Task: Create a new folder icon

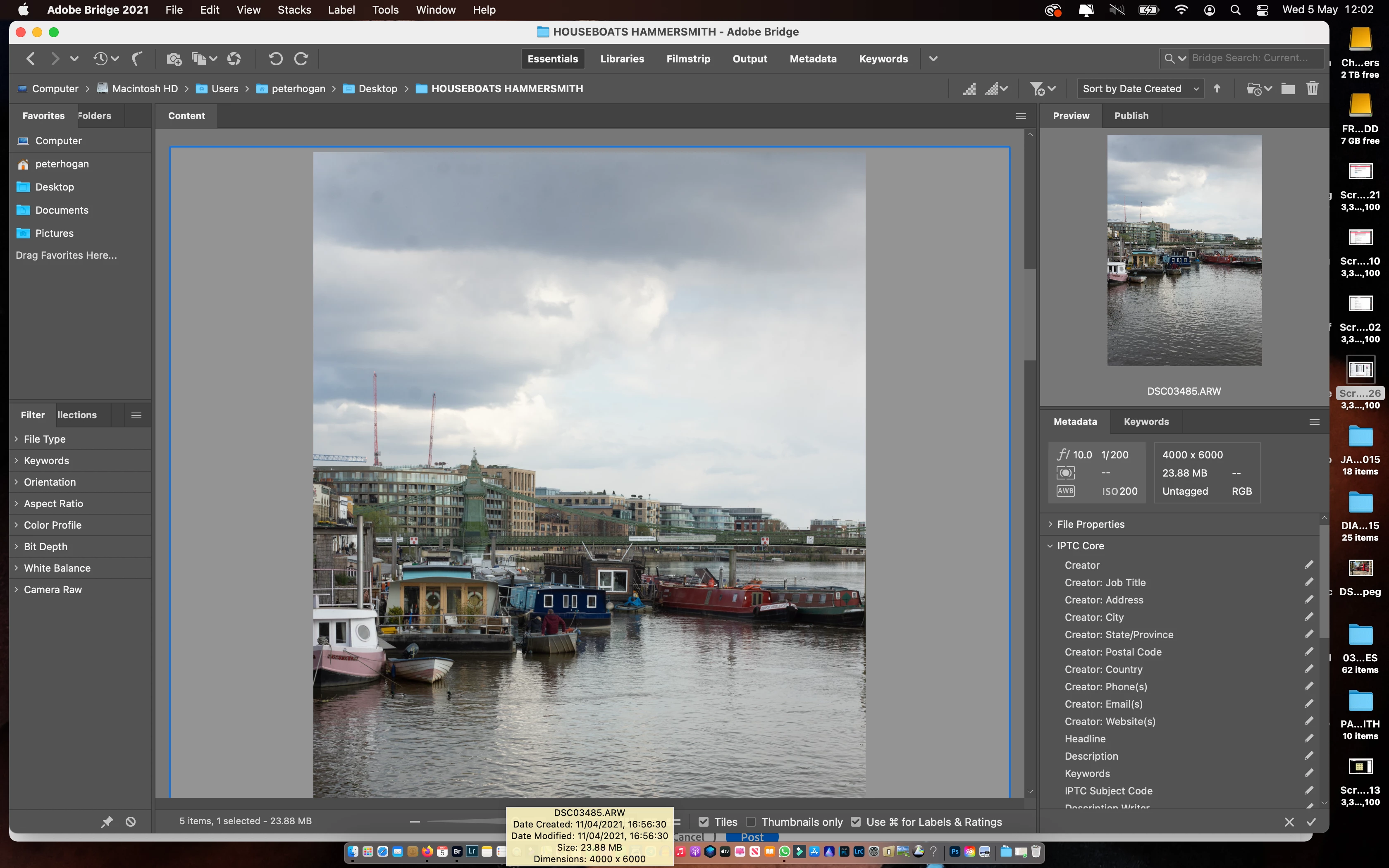Action: [x=1287, y=88]
